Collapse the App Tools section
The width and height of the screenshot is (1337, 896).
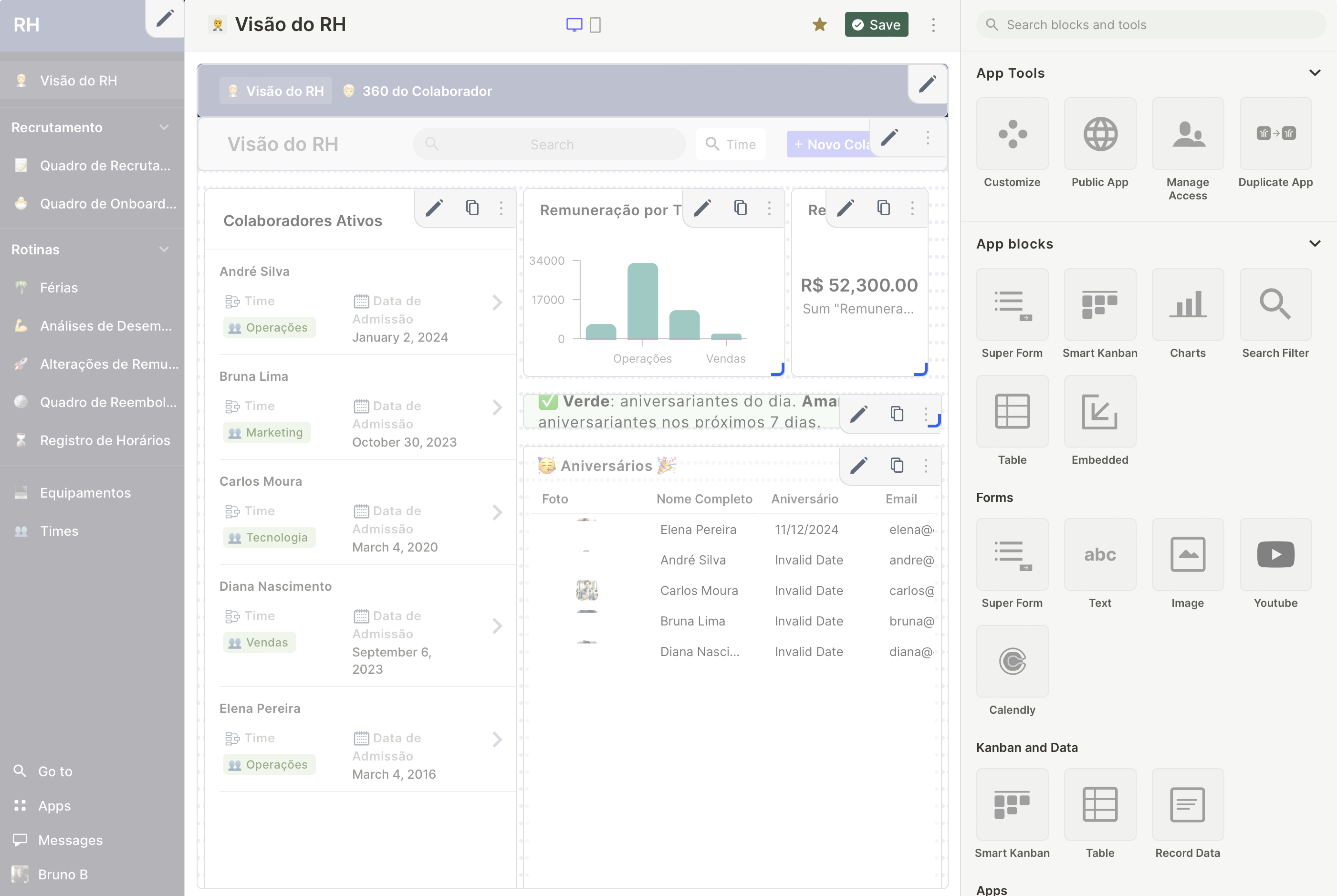pos(1314,73)
